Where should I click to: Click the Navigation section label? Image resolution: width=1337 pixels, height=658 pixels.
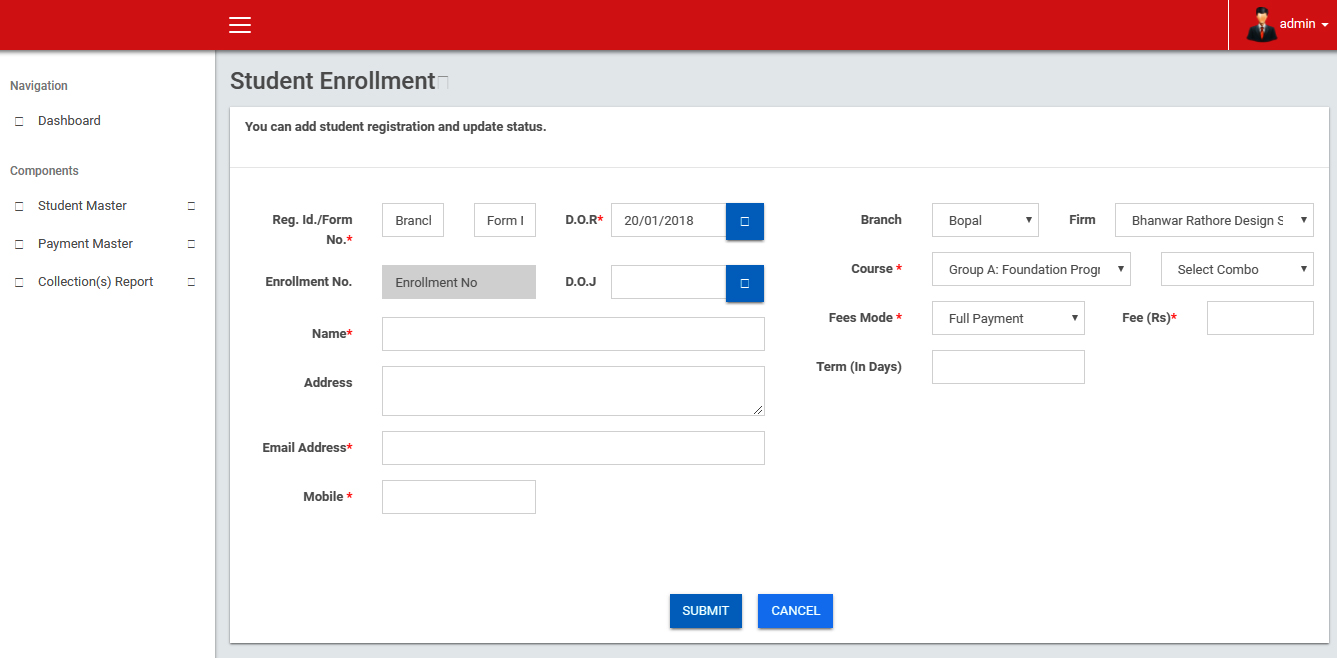pos(39,86)
